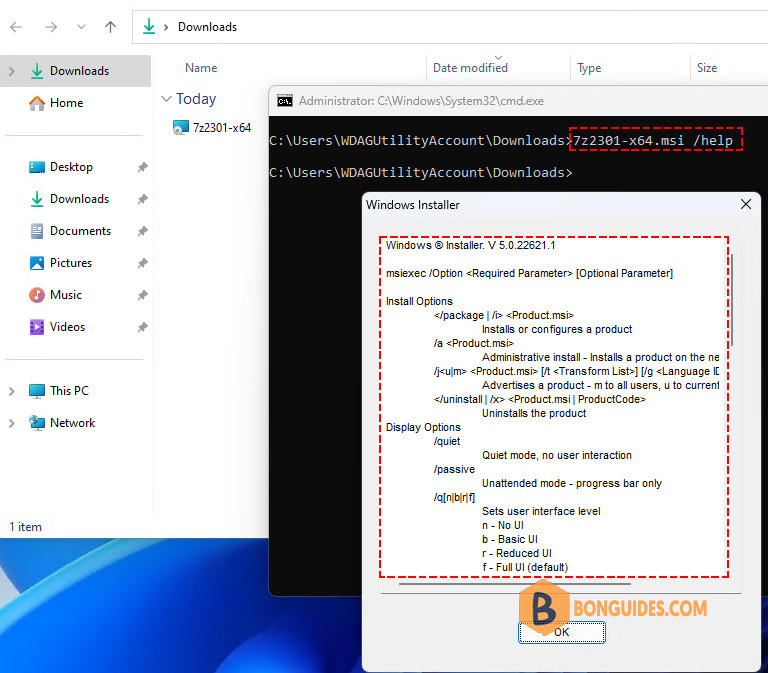Click '/quiet' option text in installer help
The image size is (768, 673).
pos(447,441)
